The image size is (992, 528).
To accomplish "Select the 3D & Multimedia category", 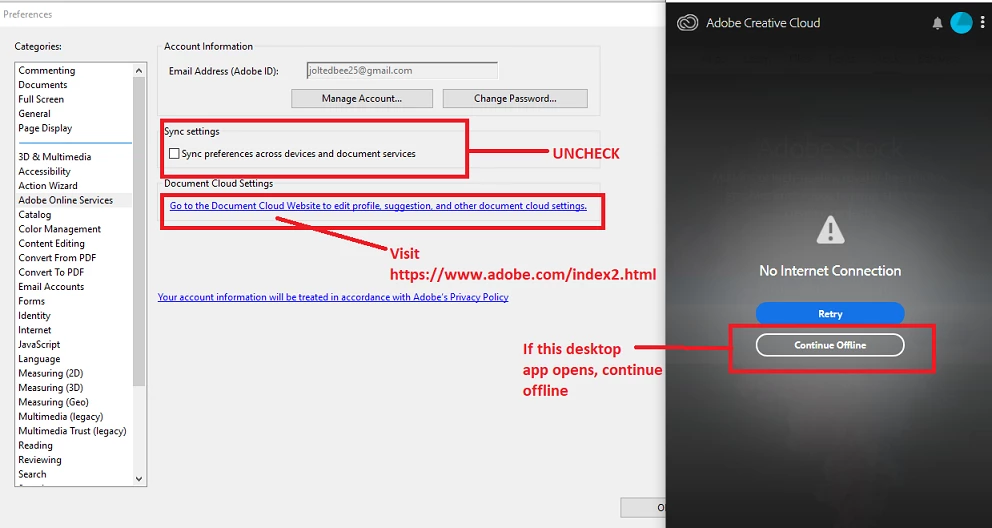I will 54,157.
